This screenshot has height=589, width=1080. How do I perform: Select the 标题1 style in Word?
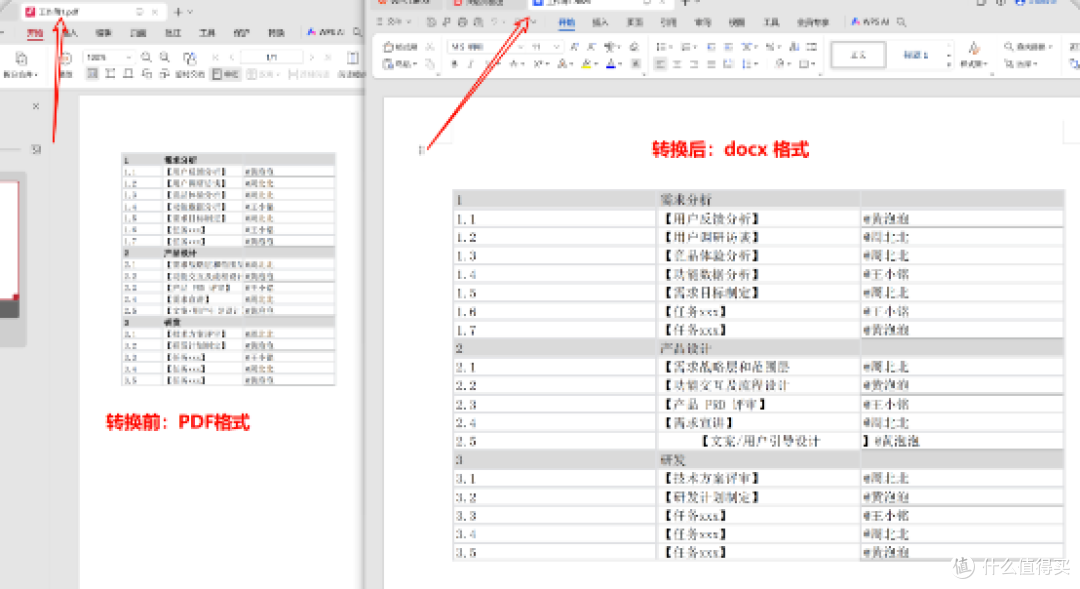tap(916, 54)
